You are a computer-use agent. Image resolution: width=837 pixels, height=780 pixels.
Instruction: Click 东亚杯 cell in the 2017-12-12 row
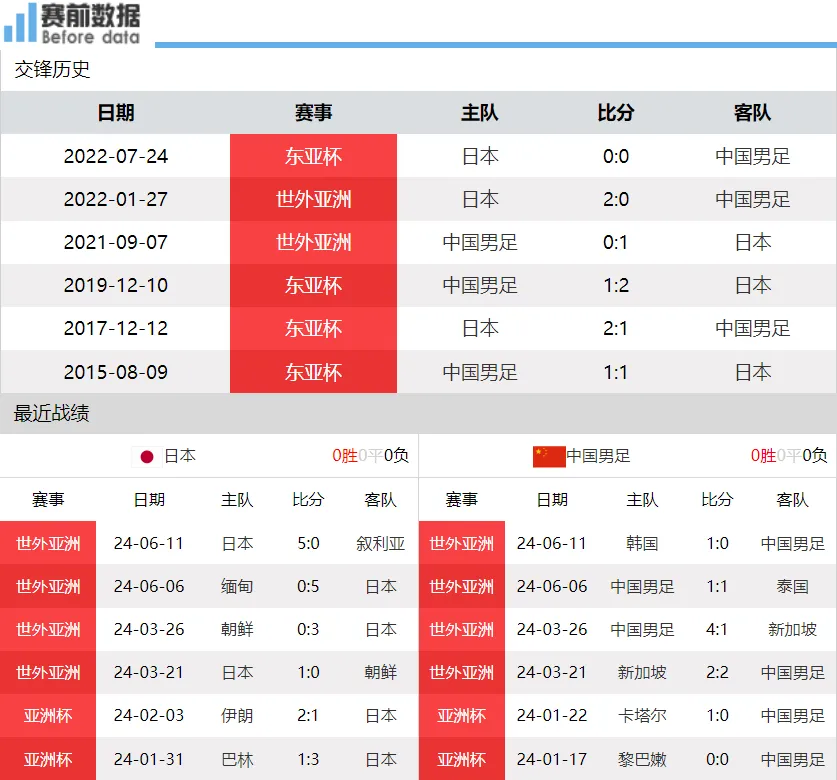(313, 328)
